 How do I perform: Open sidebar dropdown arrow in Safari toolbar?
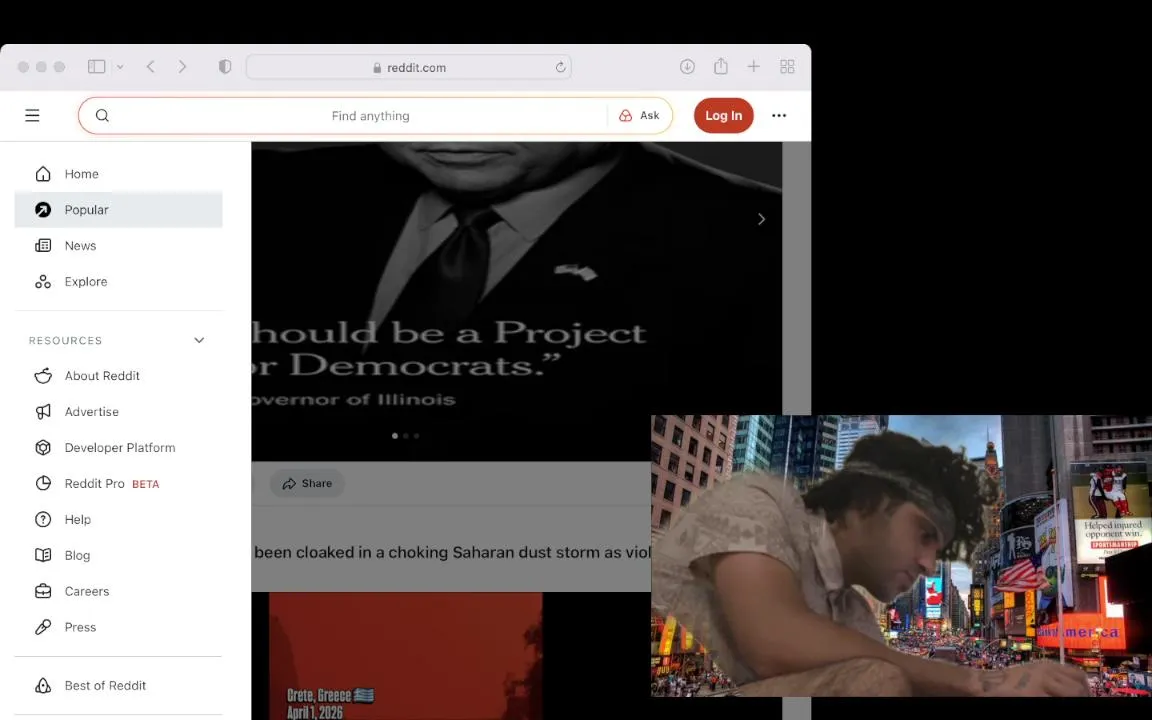click(x=120, y=67)
